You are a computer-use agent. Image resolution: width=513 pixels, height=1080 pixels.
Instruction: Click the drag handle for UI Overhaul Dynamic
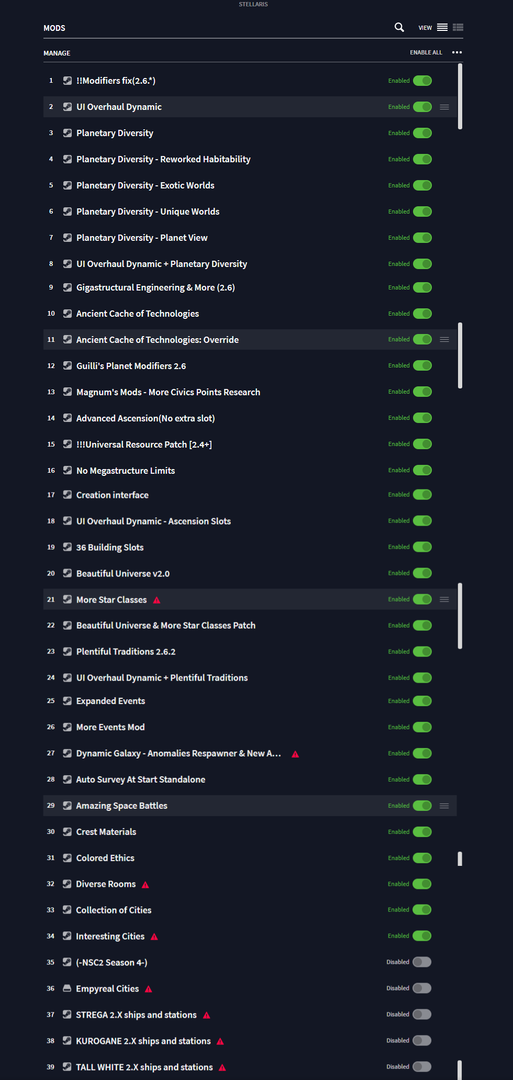[444, 107]
